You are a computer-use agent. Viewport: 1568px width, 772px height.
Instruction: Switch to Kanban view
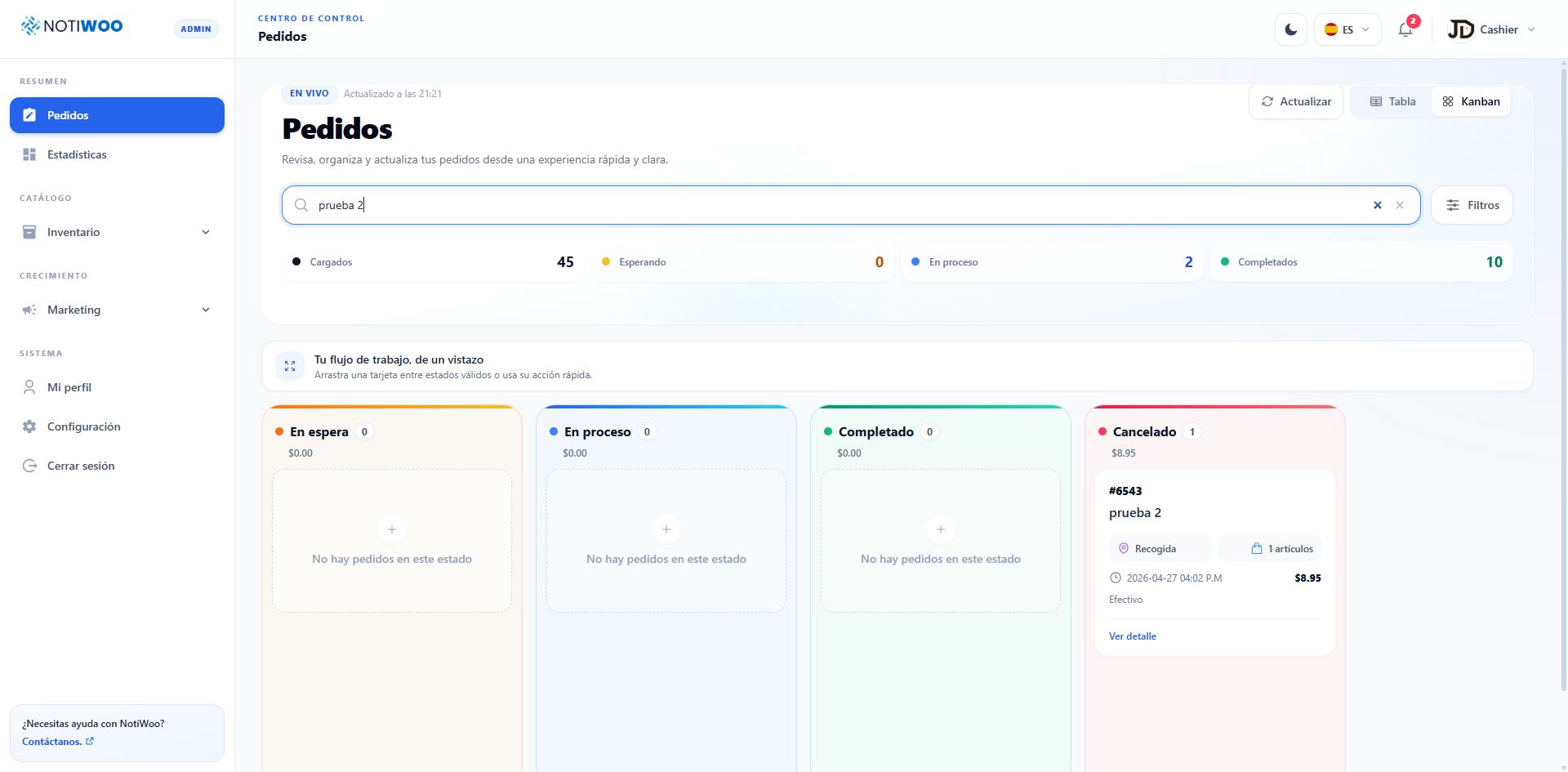point(1471,101)
